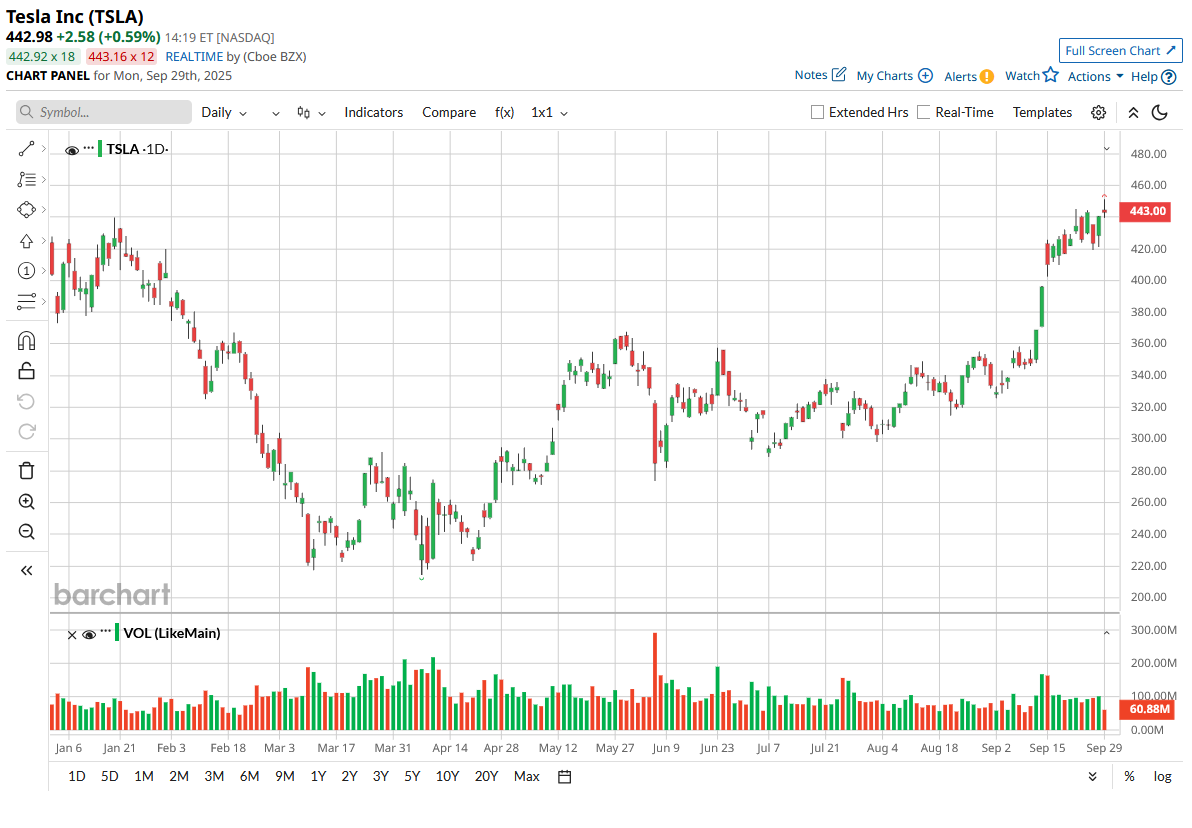Open the Compare menu
Viewport: 1192px width, 828px height.
click(449, 113)
